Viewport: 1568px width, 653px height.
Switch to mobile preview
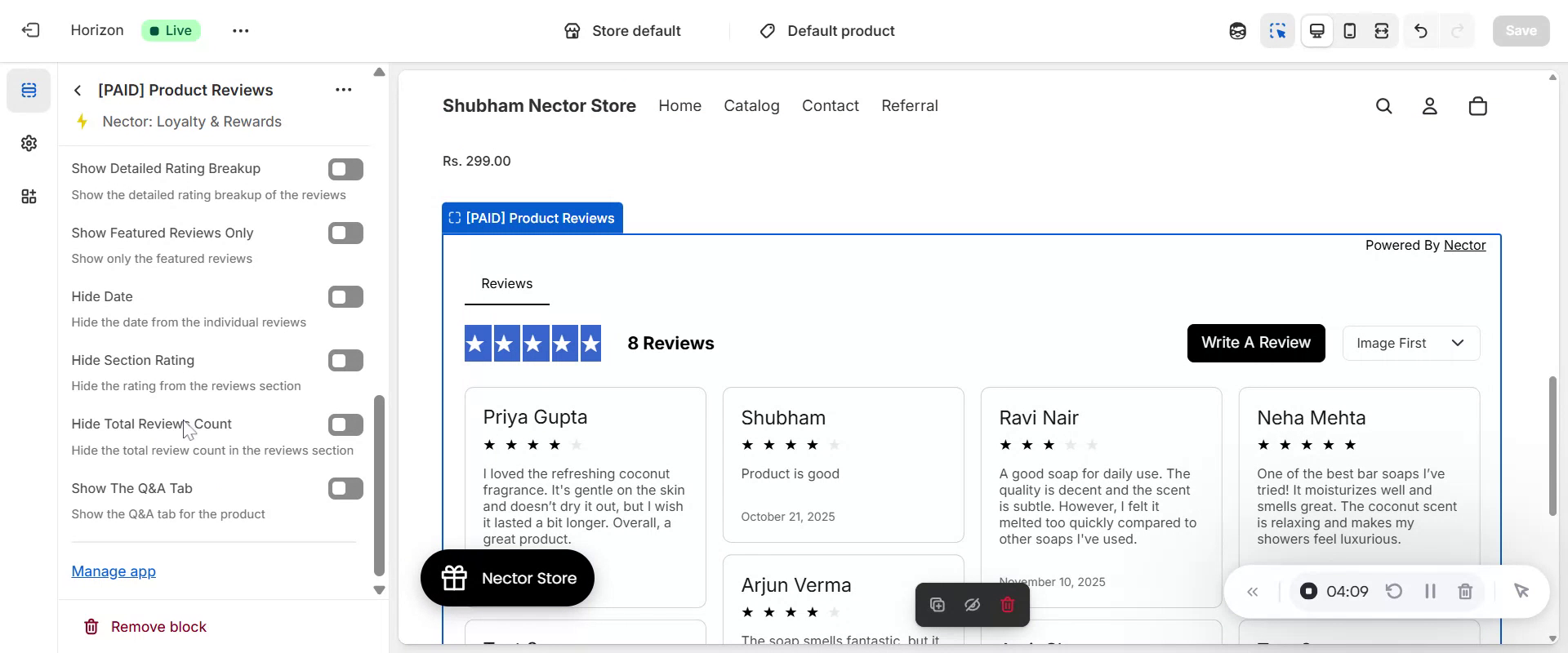tap(1350, 31)
